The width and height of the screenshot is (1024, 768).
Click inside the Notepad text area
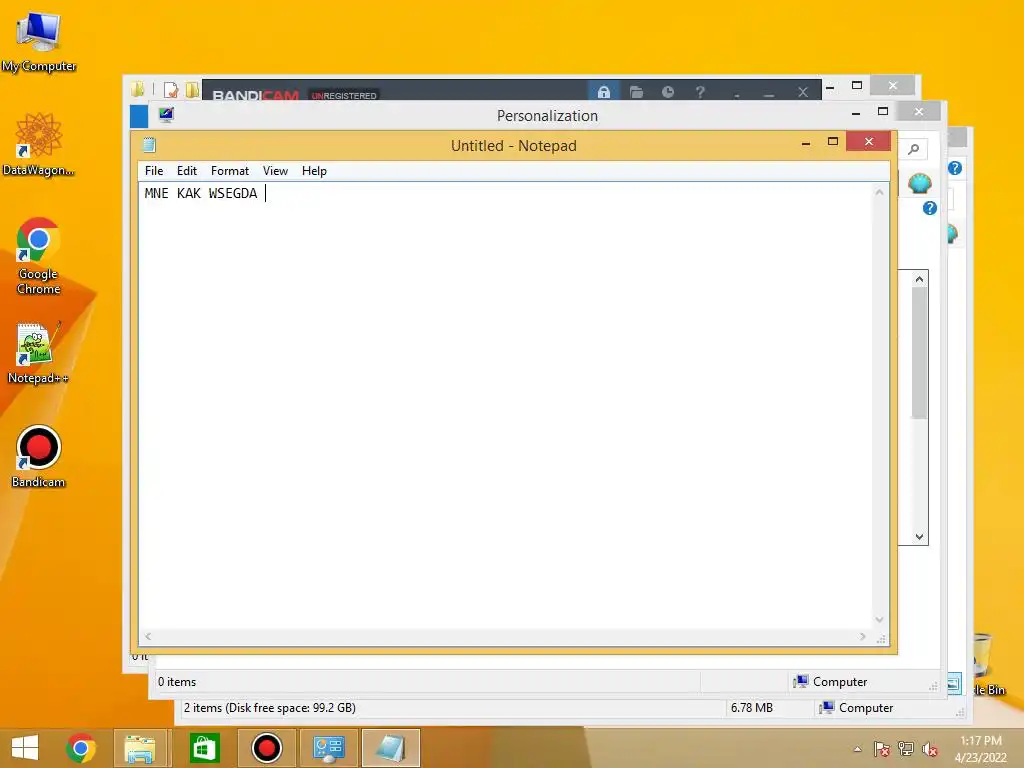pyautogui.click(x=505, y=405)
